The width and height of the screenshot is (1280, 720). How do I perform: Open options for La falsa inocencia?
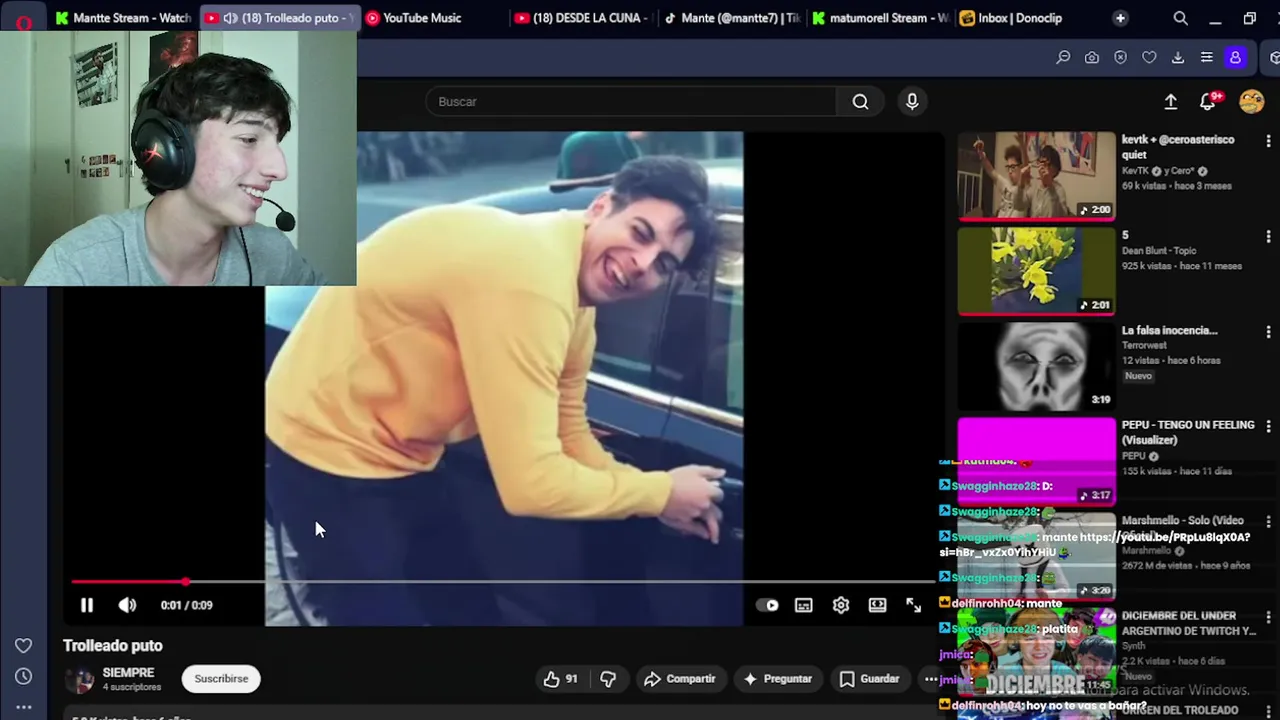(1268, 332)
